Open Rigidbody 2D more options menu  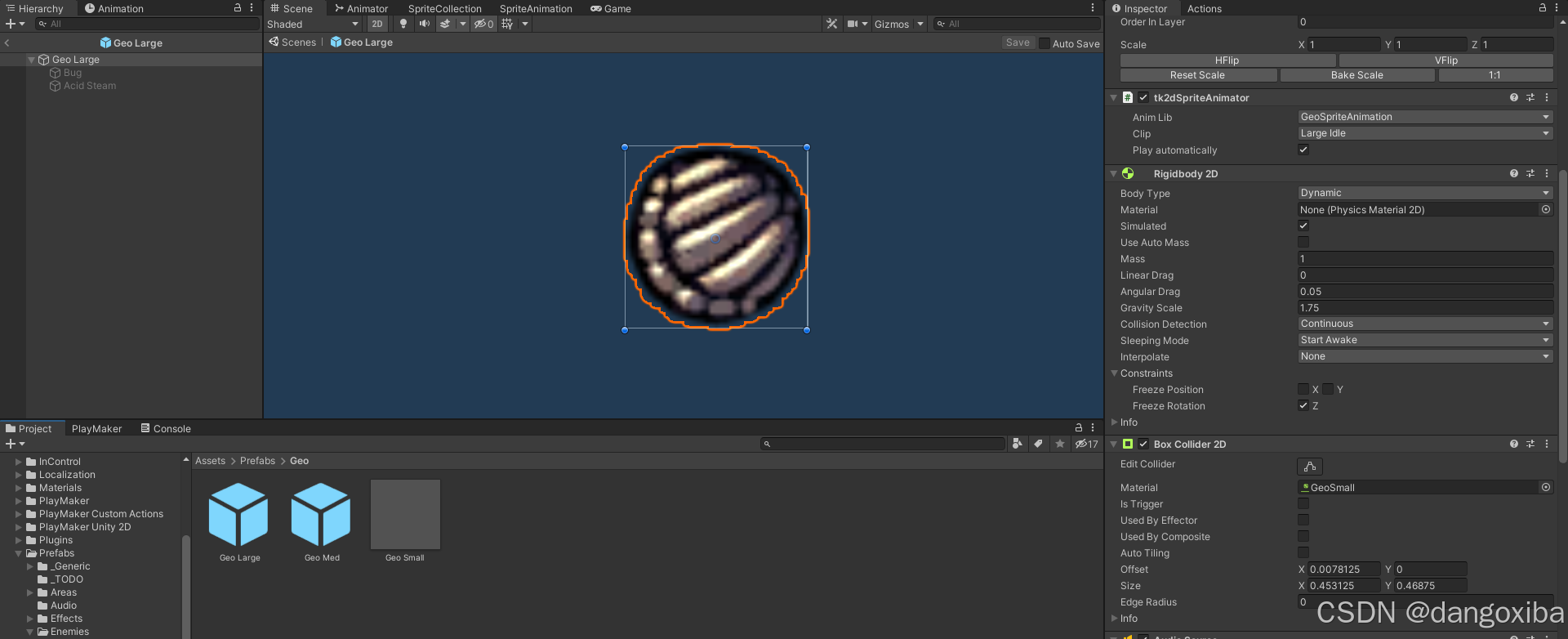(1547, 173)
